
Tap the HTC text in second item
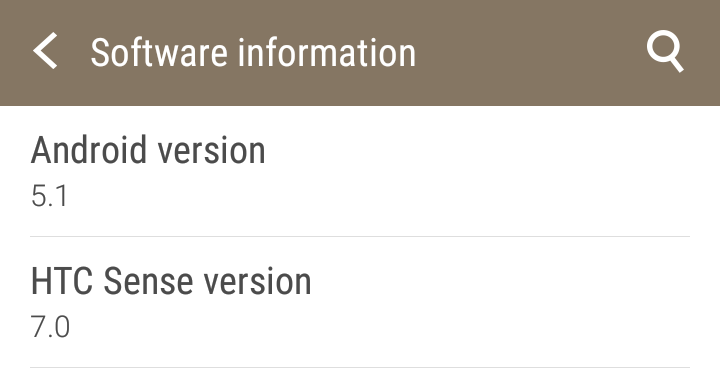click(62, 281)
